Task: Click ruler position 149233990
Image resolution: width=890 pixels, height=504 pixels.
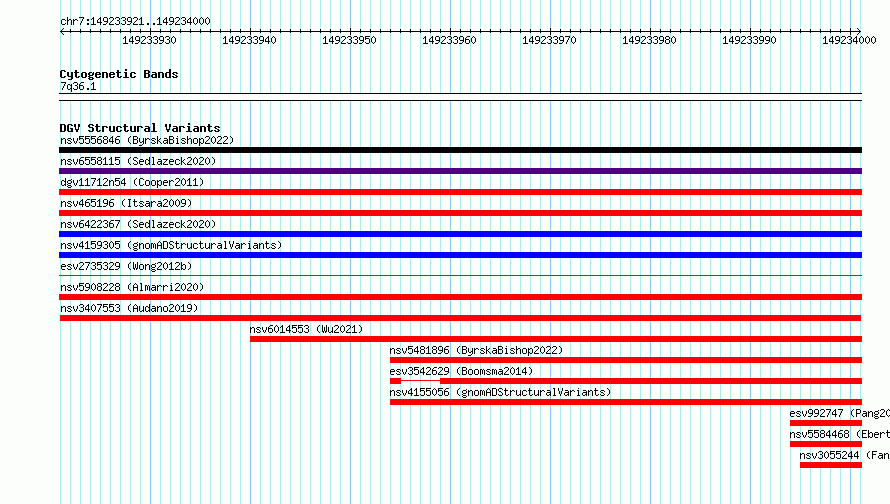Action: click(749, 40)
